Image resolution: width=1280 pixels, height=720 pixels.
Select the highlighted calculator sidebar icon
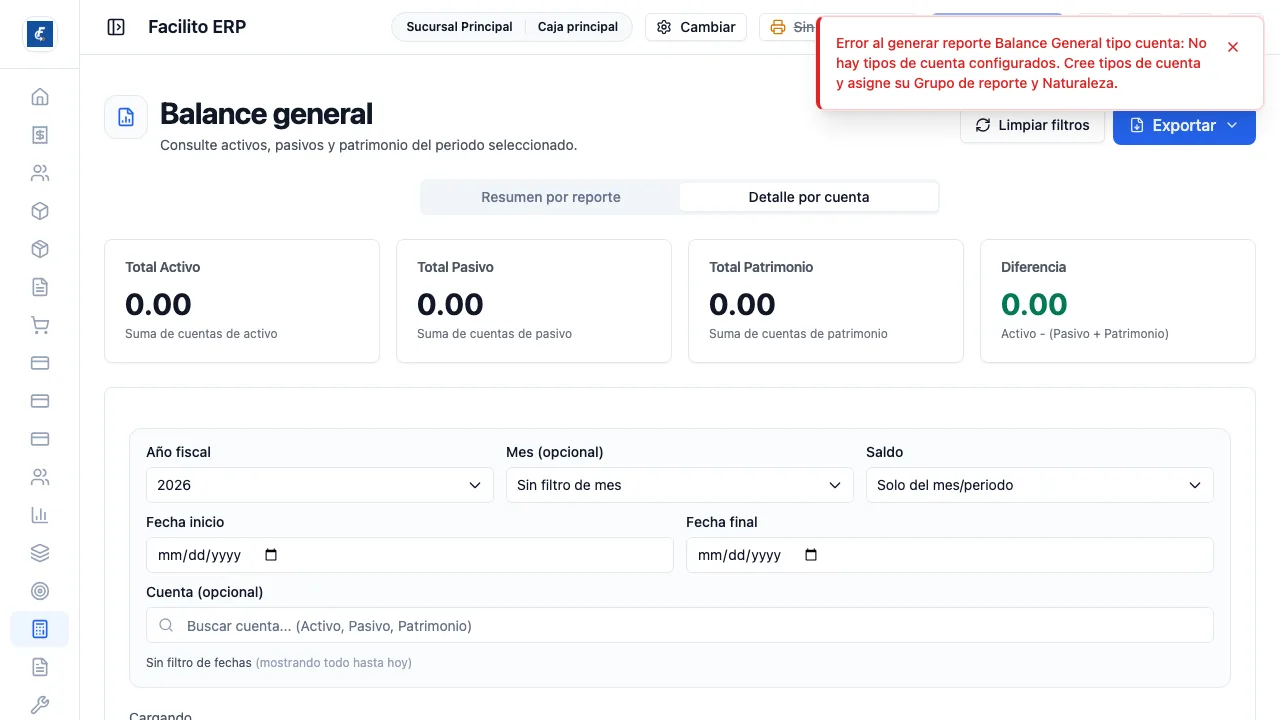[x=40, y=629]
